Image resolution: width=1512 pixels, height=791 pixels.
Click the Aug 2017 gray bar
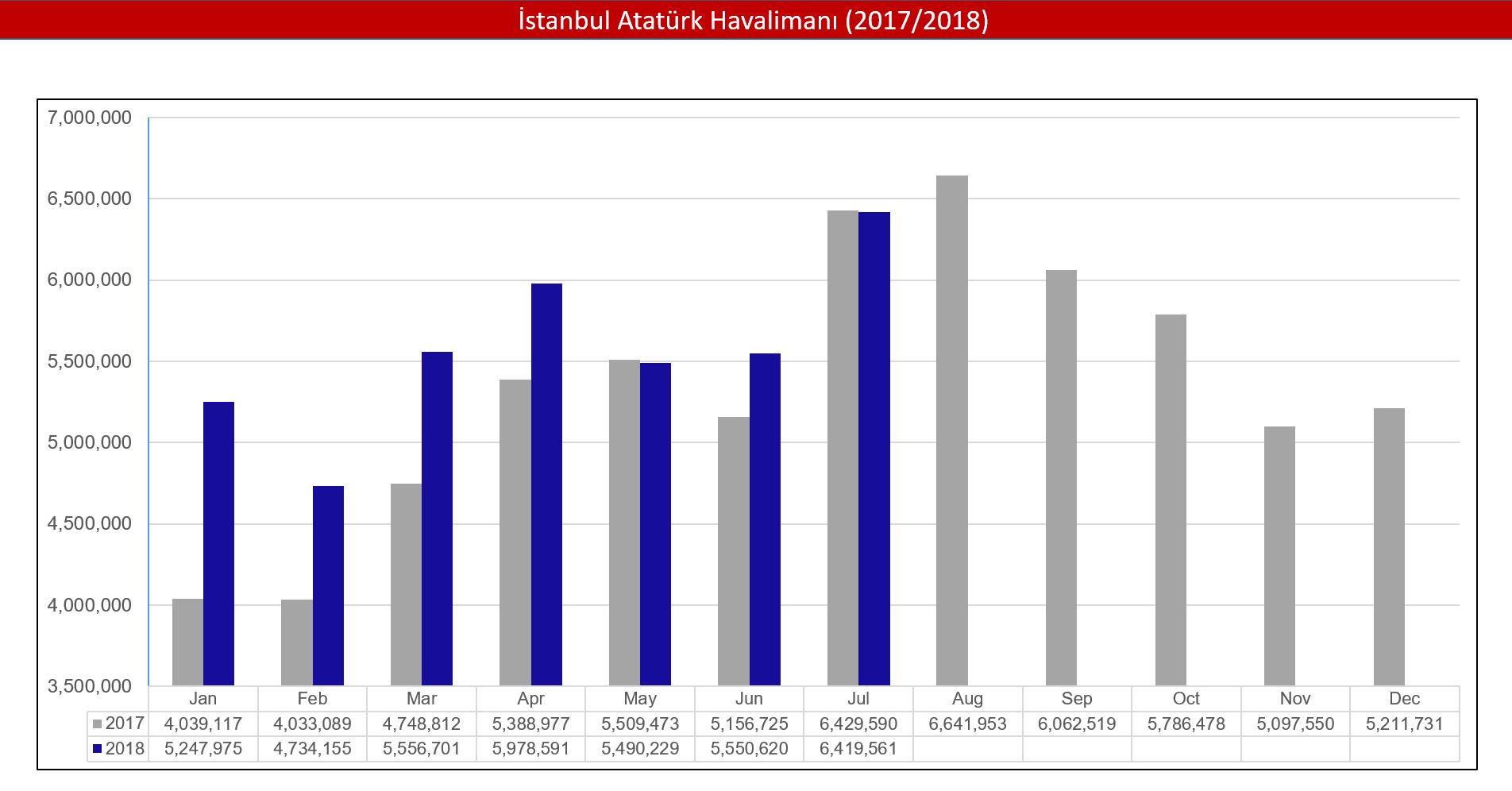click(x=951, y=430)
